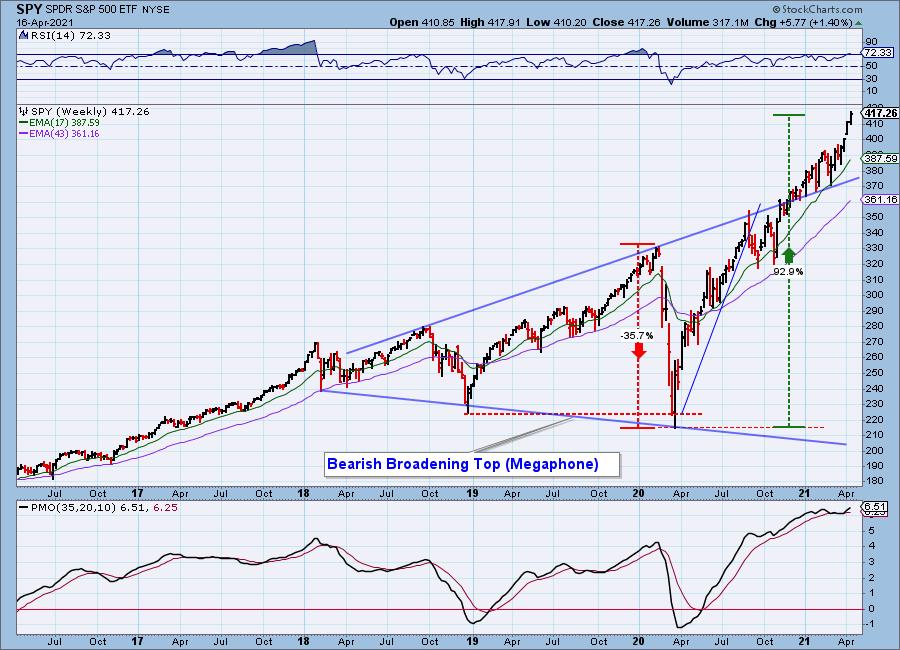The height and width of the screenshot is (650, 900).
Task: Click the NYSE exchange label
Action: [x=156, y=10]
